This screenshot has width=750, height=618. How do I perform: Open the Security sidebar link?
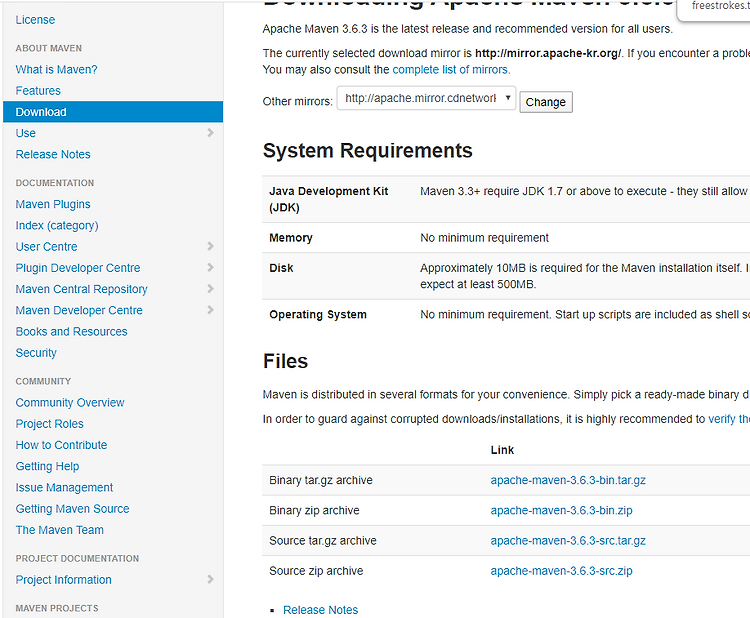(x=36, y=353)
